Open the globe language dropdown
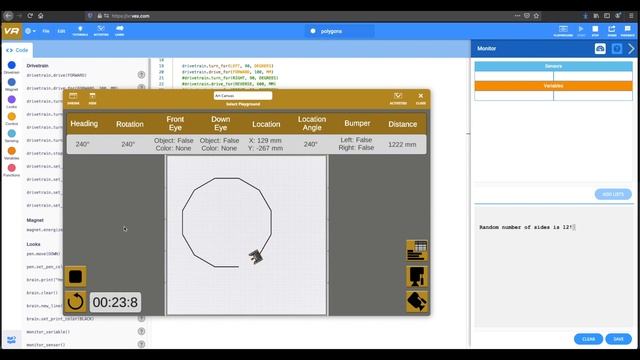Image resolution: width=640 pixels, height=360 pixels. 30,31
